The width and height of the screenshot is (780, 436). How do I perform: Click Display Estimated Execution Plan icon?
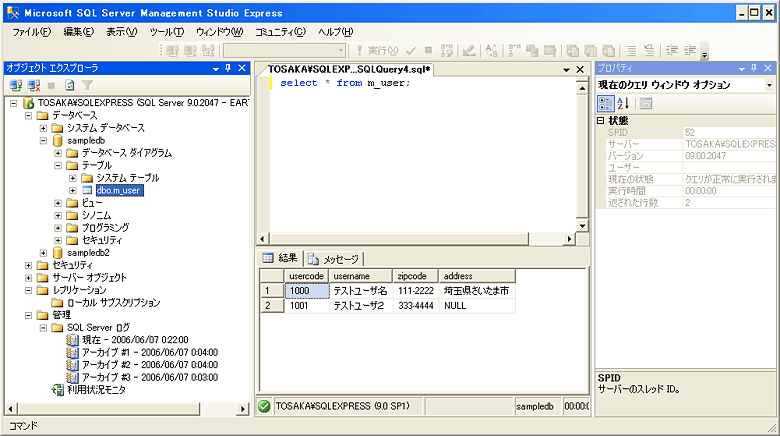pyautogui.click(x=447, y=50)
